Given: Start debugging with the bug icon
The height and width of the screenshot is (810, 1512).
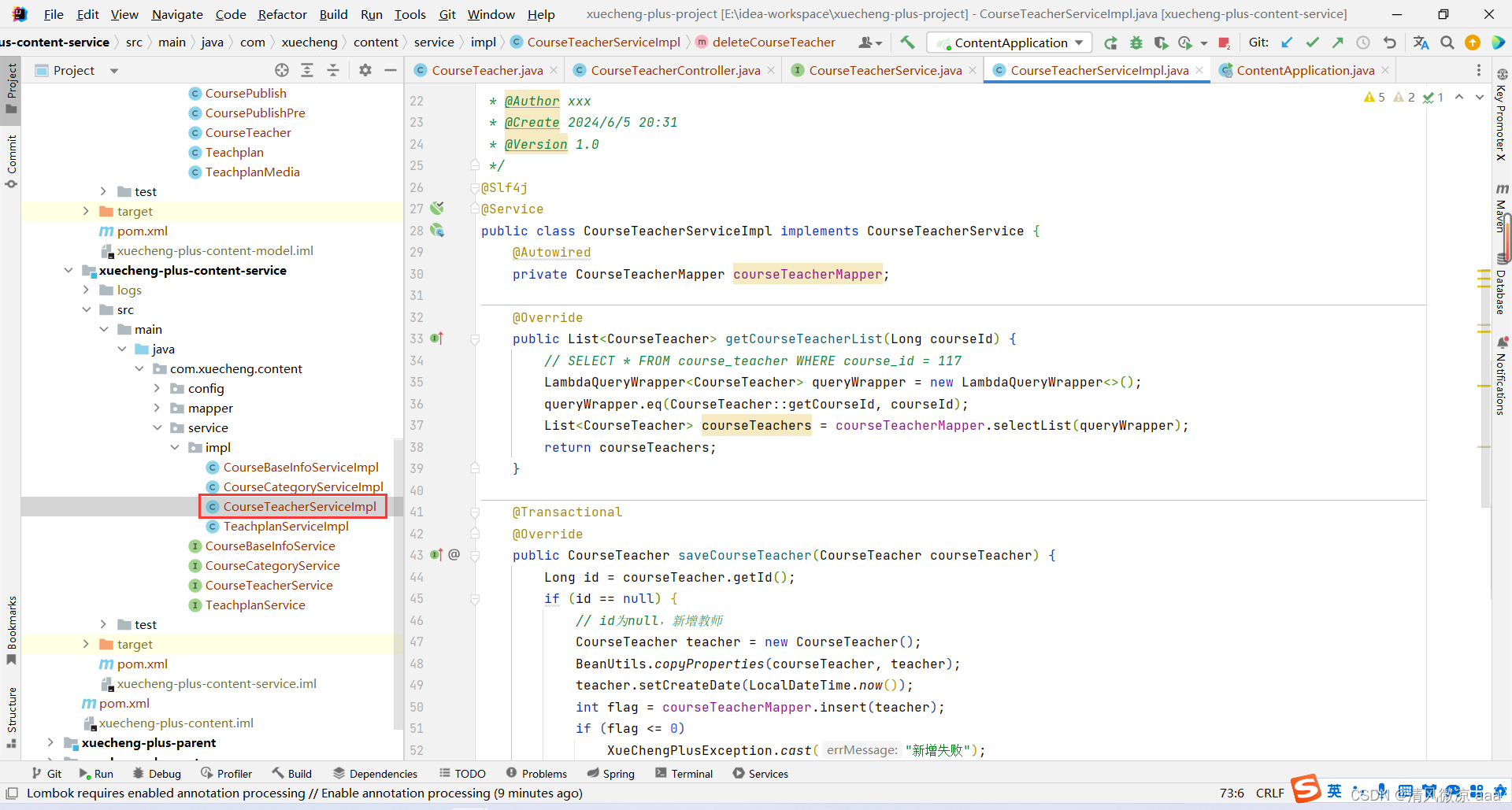Looking at the screenshot, I should tap(1136, 43).
